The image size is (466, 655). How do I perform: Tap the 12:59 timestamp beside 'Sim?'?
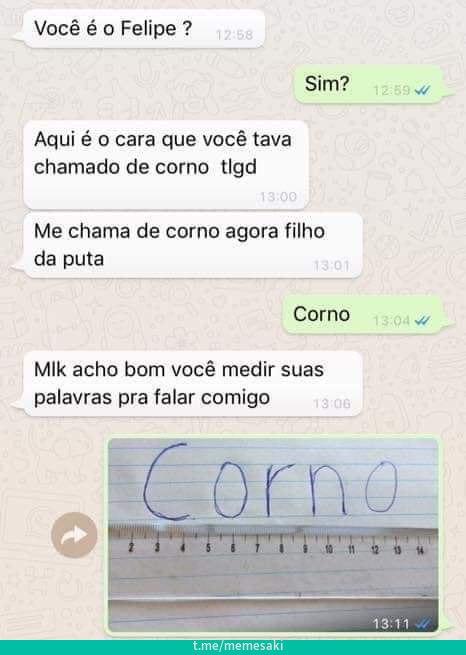(392, 90)
